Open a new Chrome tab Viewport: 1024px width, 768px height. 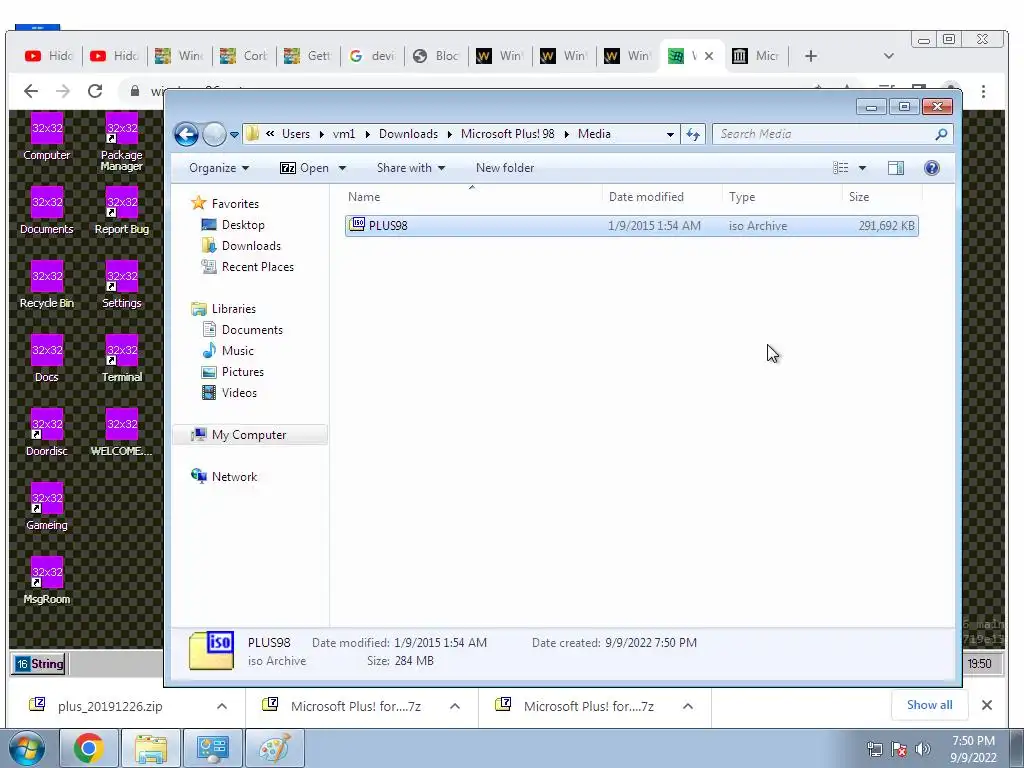click(x=810, y=56)
